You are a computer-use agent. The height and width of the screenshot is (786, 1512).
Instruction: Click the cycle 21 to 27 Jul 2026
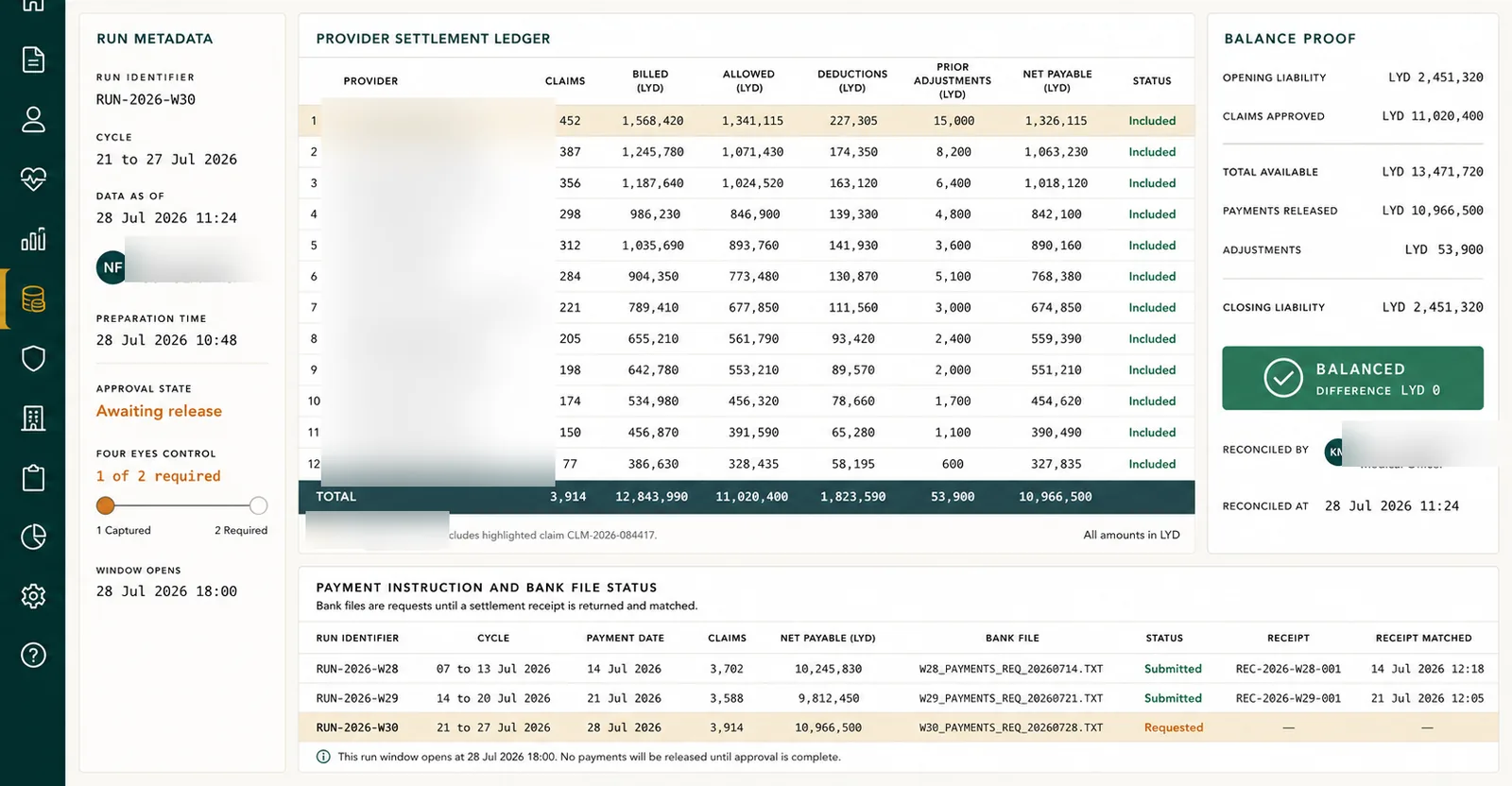pyautogui.click(x=166, y=160)
